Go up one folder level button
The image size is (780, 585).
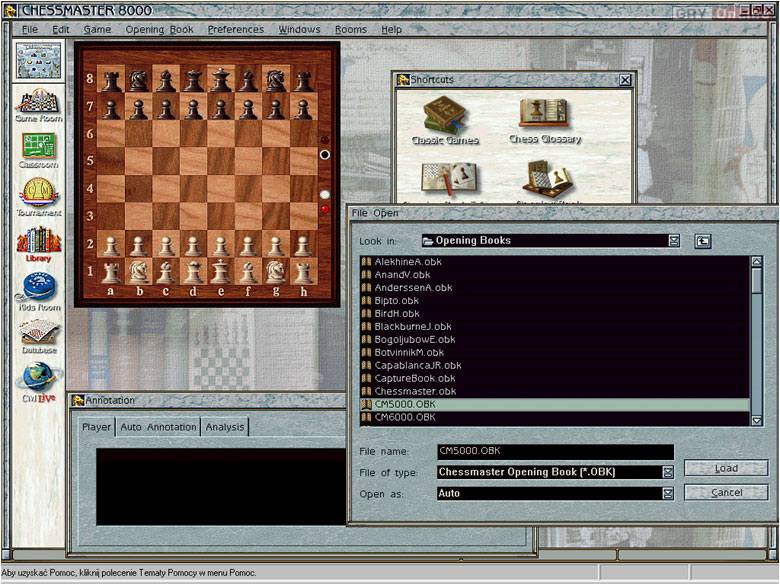tap(702, 241)
